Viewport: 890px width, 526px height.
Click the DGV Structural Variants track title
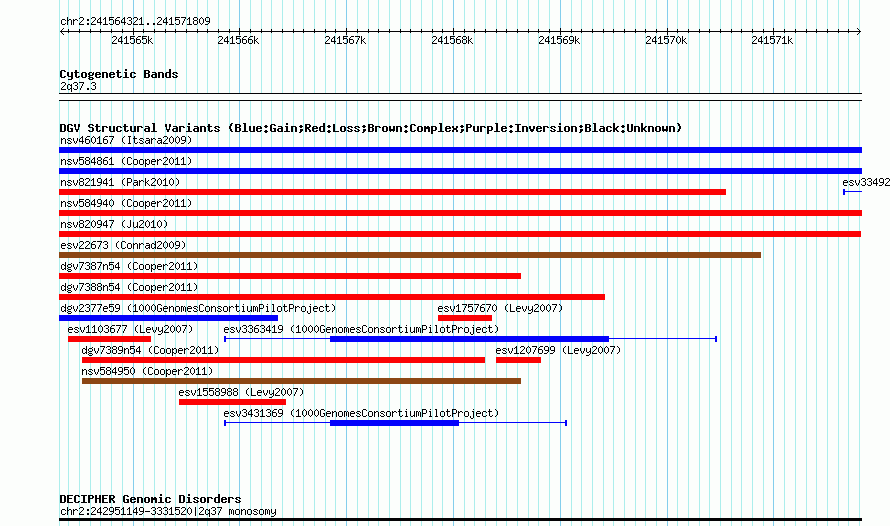tap(371, 128)
